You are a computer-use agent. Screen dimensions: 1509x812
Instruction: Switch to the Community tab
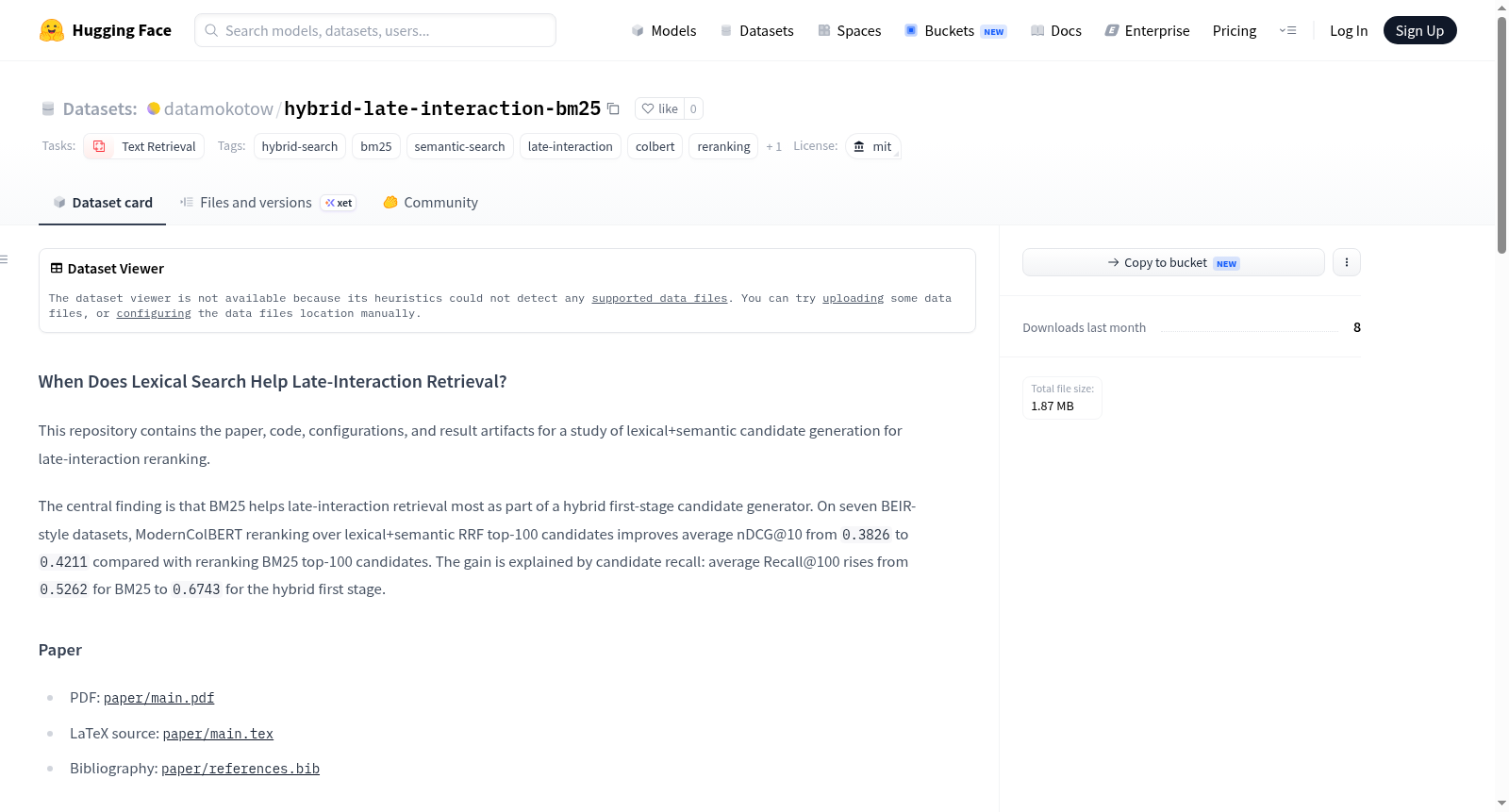tap(430, 203)
